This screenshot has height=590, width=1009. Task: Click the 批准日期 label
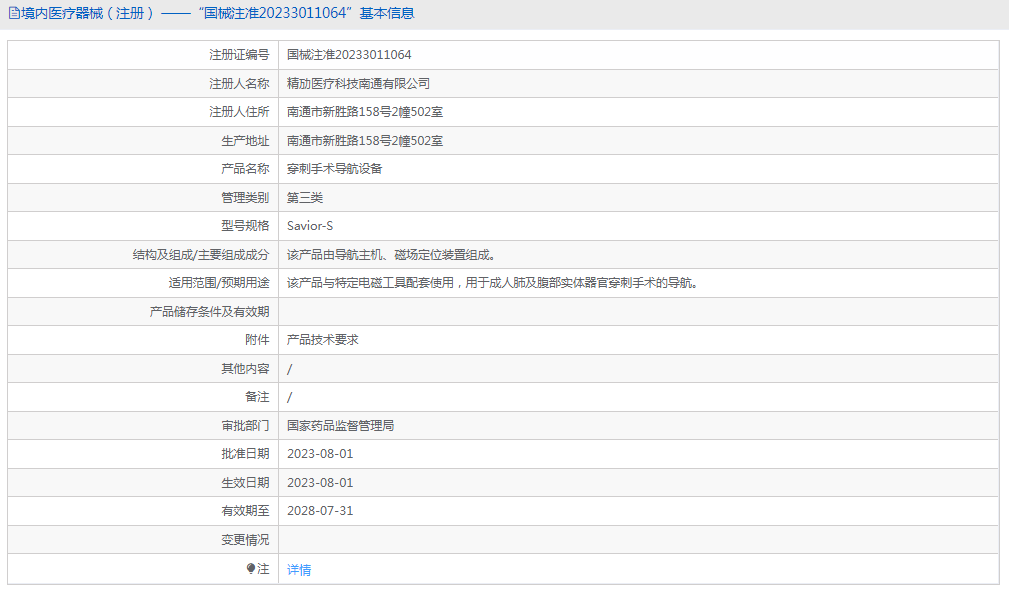[245, 454]
